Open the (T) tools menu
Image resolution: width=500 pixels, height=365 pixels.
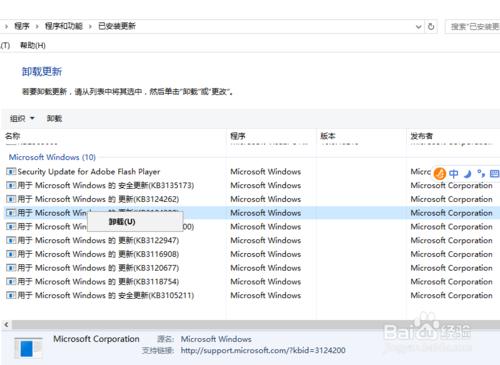tap(5, 45)
